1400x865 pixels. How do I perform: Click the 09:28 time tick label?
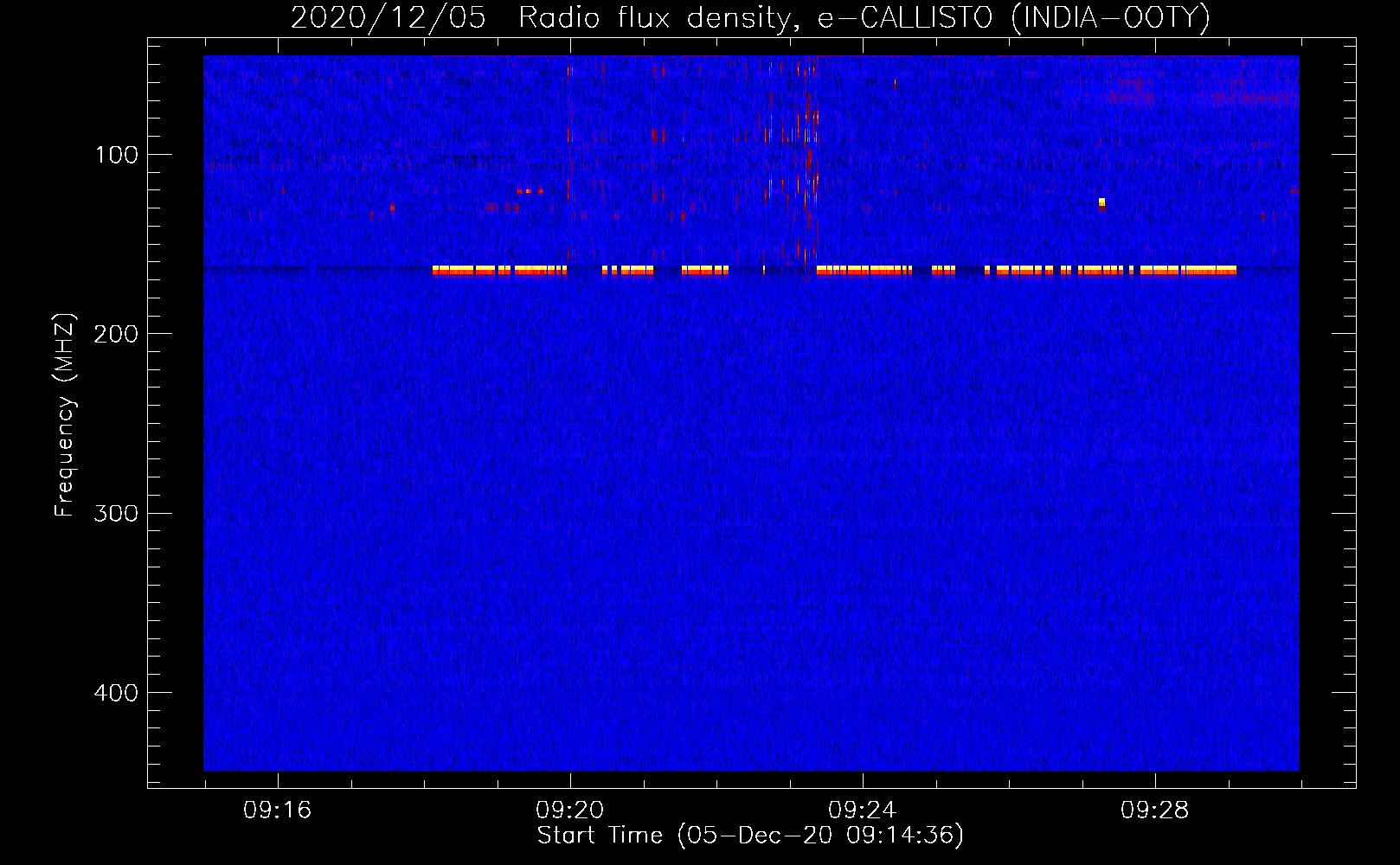1154,811
